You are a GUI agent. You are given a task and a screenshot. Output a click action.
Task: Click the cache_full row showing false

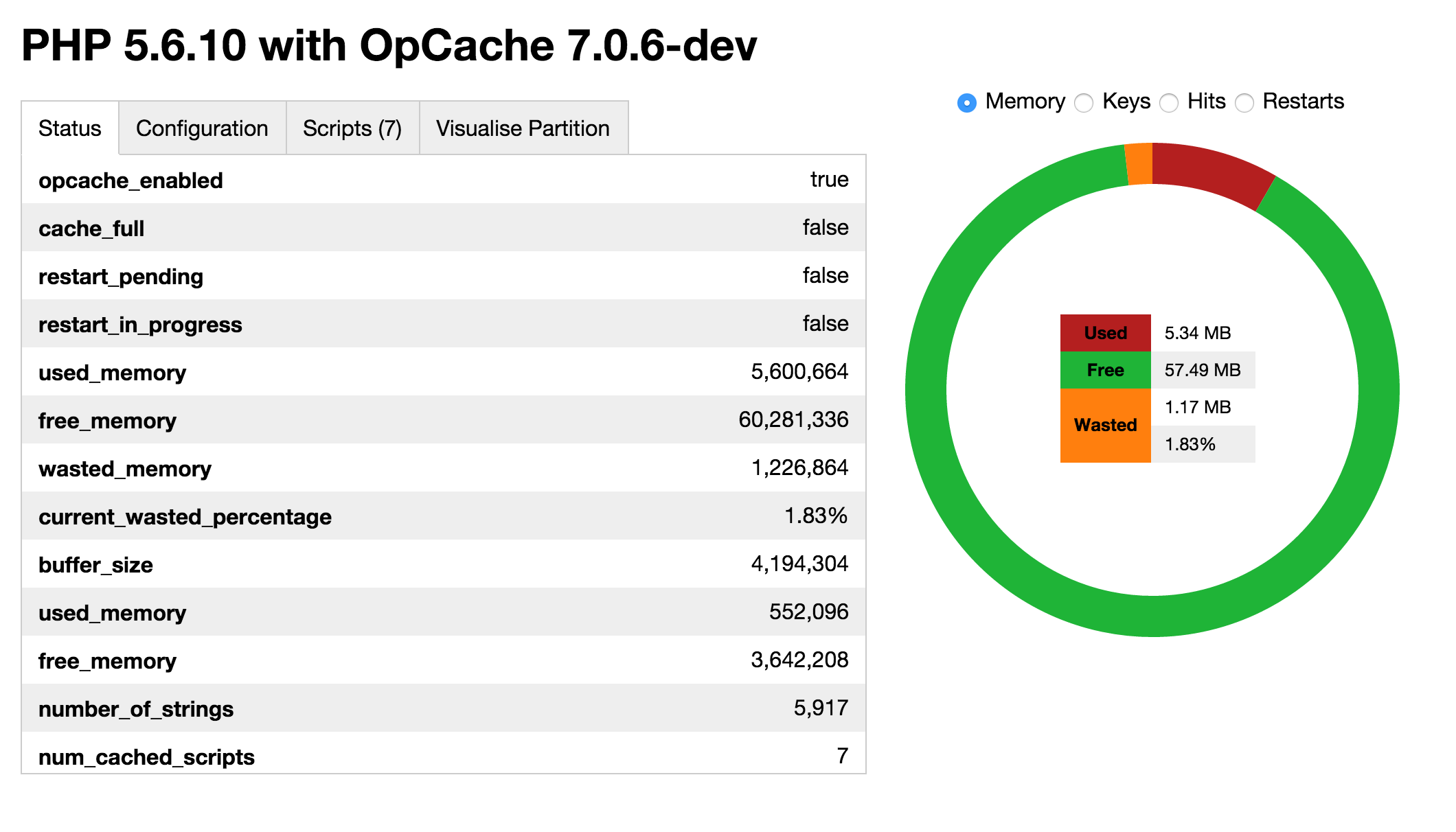click(446, 228)
